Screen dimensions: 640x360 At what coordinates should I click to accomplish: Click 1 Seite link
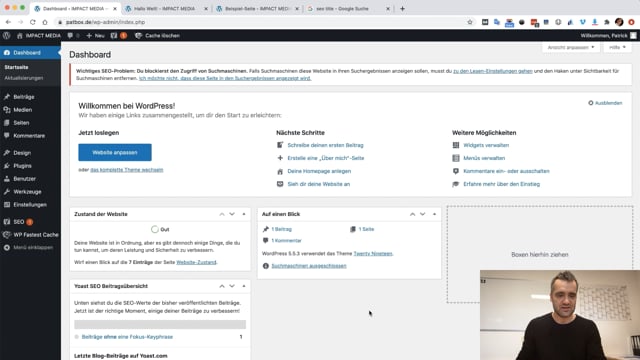[x=366, y=229]
